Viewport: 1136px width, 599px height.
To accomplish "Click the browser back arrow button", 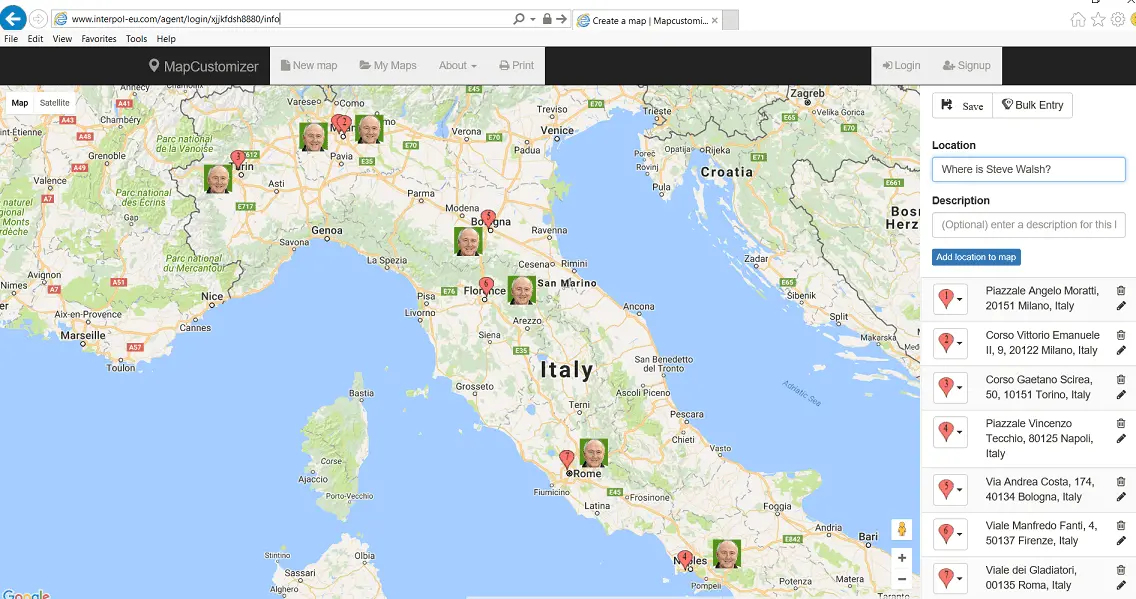I will coord(14,18).
